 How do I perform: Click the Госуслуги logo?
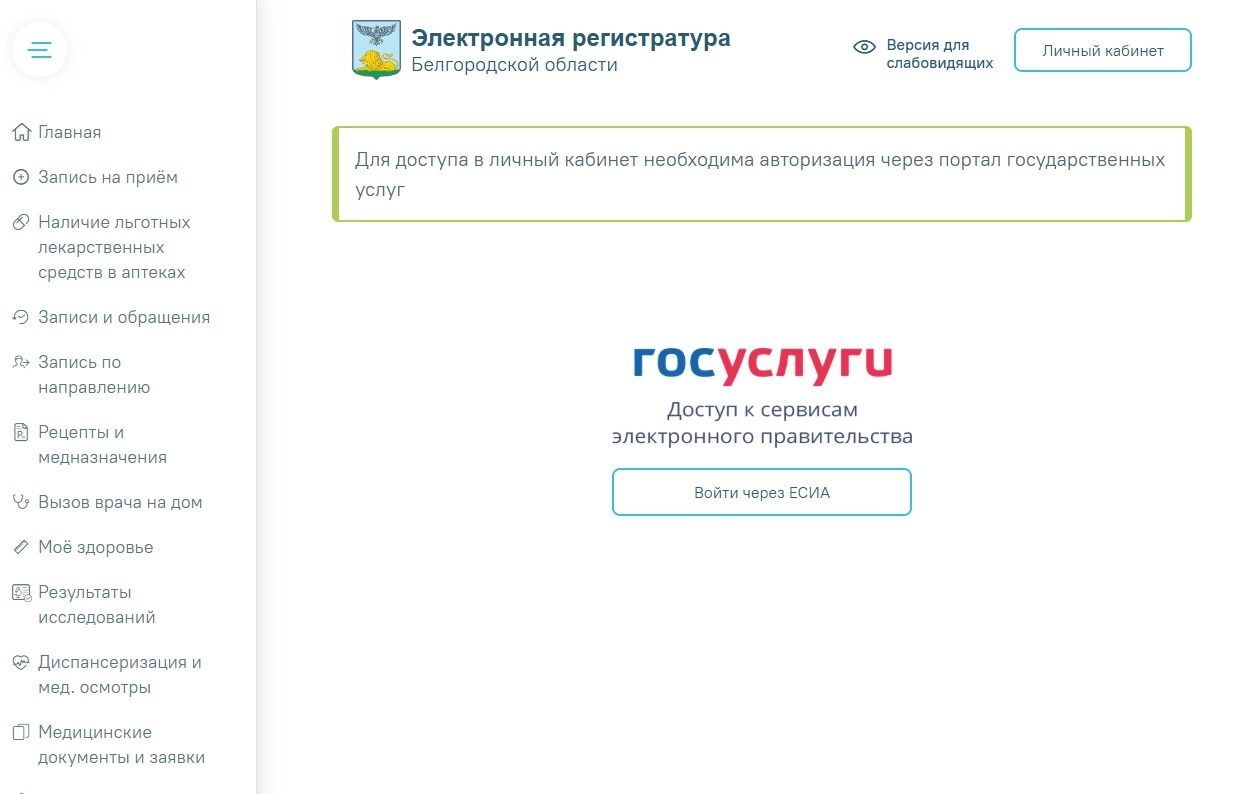pos(761,364)
